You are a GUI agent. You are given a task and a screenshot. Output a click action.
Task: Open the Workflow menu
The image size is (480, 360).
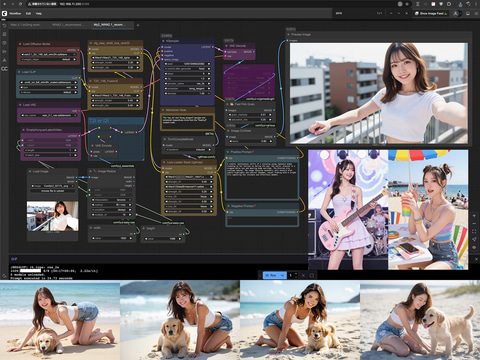(15, 13)
